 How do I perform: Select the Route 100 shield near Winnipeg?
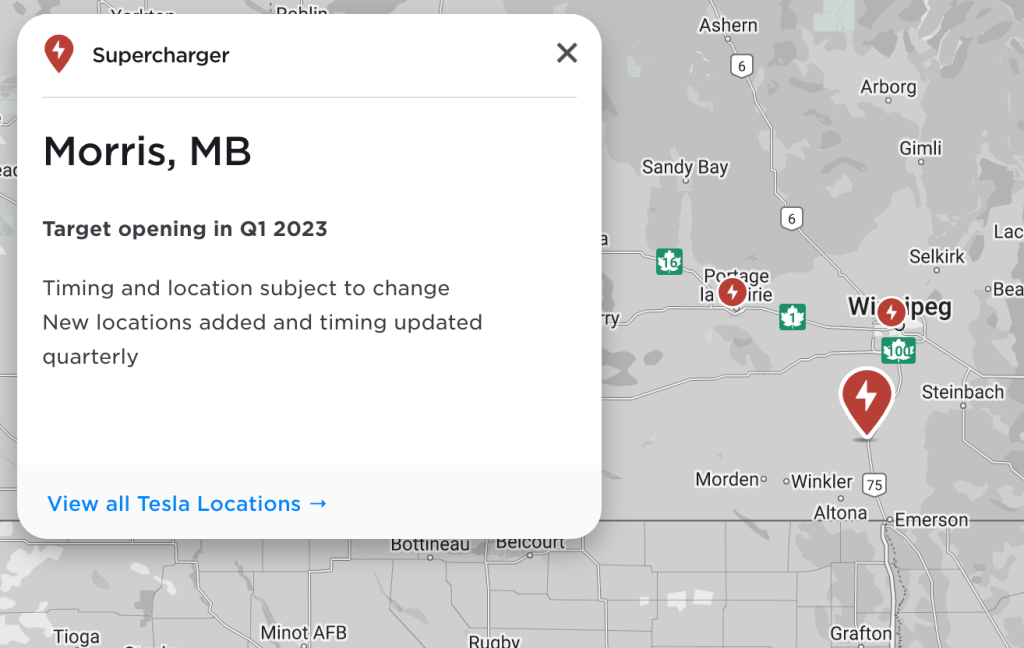pos(897,350)
